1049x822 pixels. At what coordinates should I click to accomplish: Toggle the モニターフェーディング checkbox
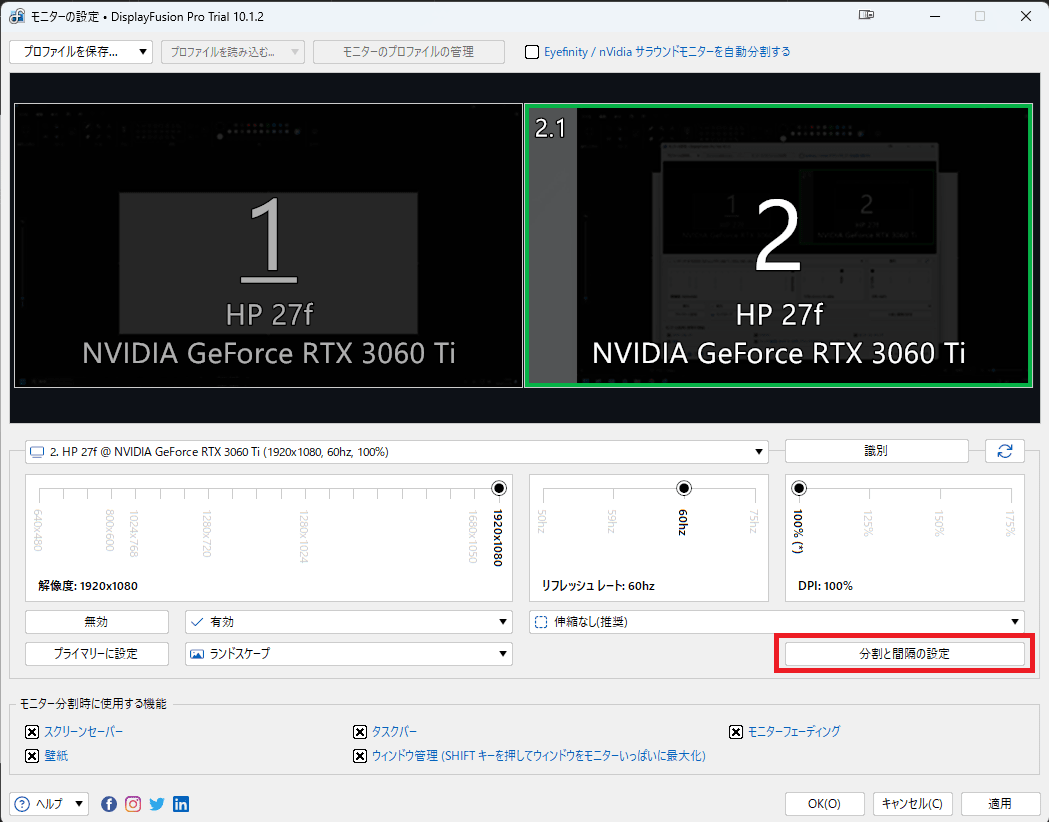736,732
